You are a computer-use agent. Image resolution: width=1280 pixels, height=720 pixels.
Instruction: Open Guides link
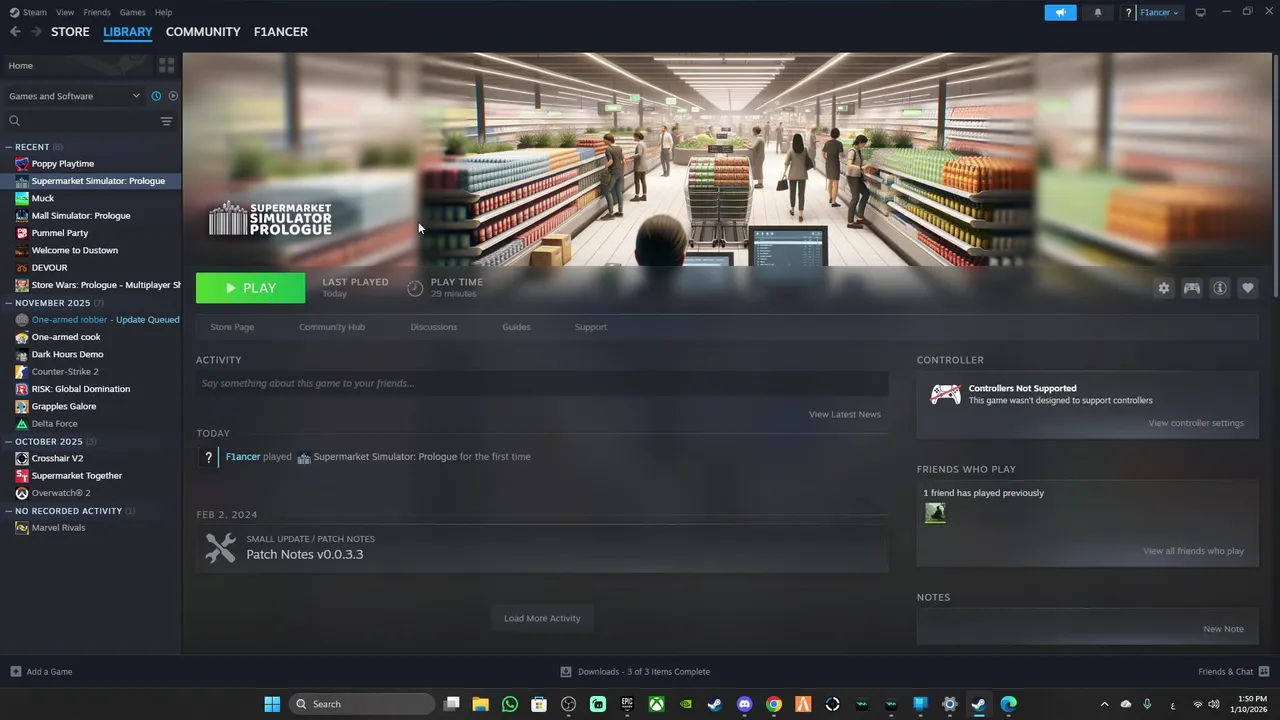tap(516, 327)
